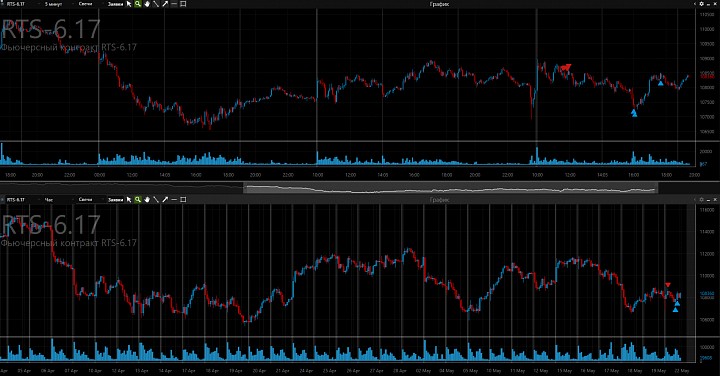
Task: Click the red current price label on the upper price axis
Action: (x=707, y=76)
